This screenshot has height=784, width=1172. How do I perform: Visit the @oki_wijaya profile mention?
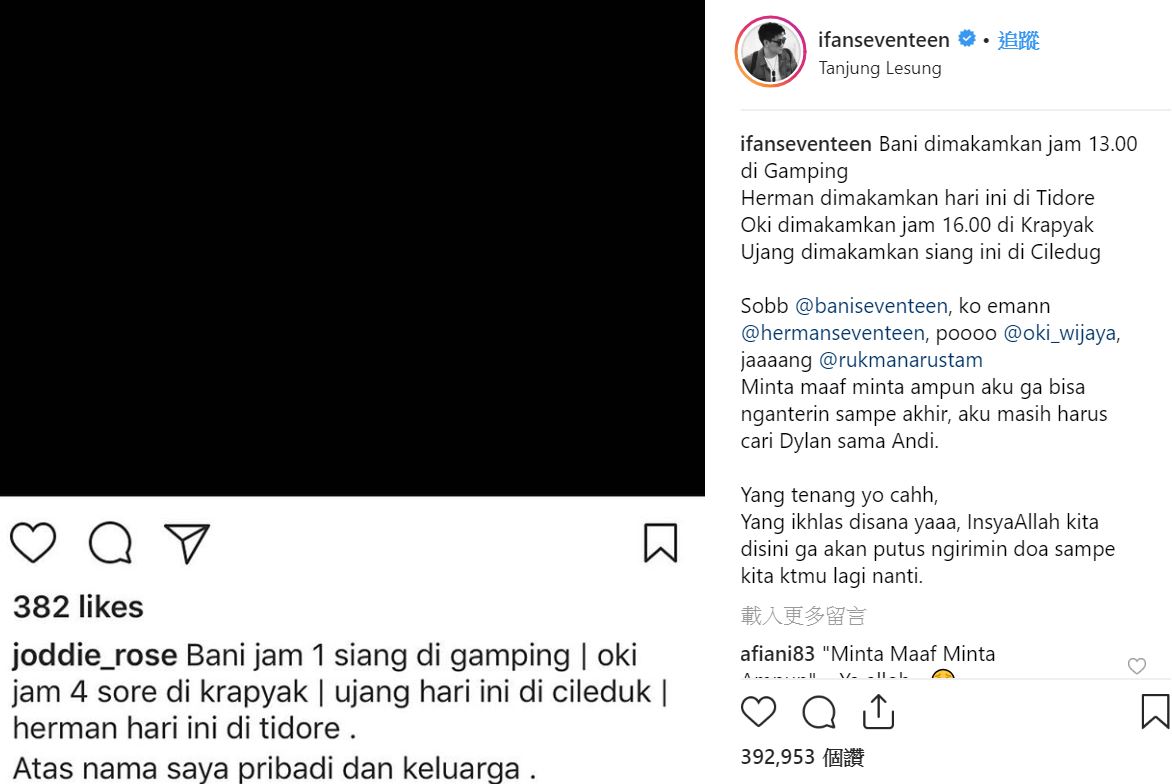click(x=1059, y=333)
